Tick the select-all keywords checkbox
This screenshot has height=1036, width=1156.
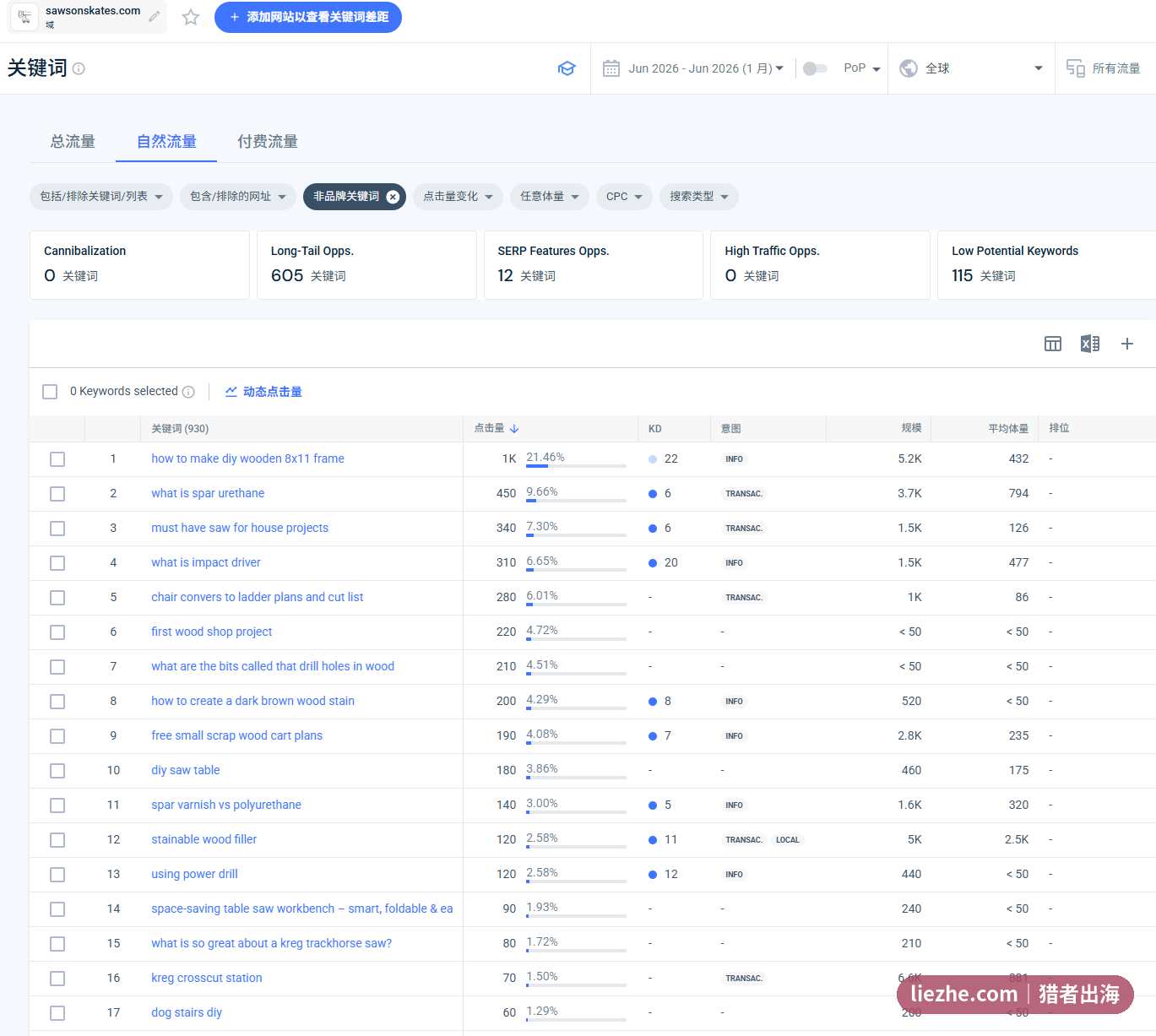pyautogui.click(x=50, y=392)
